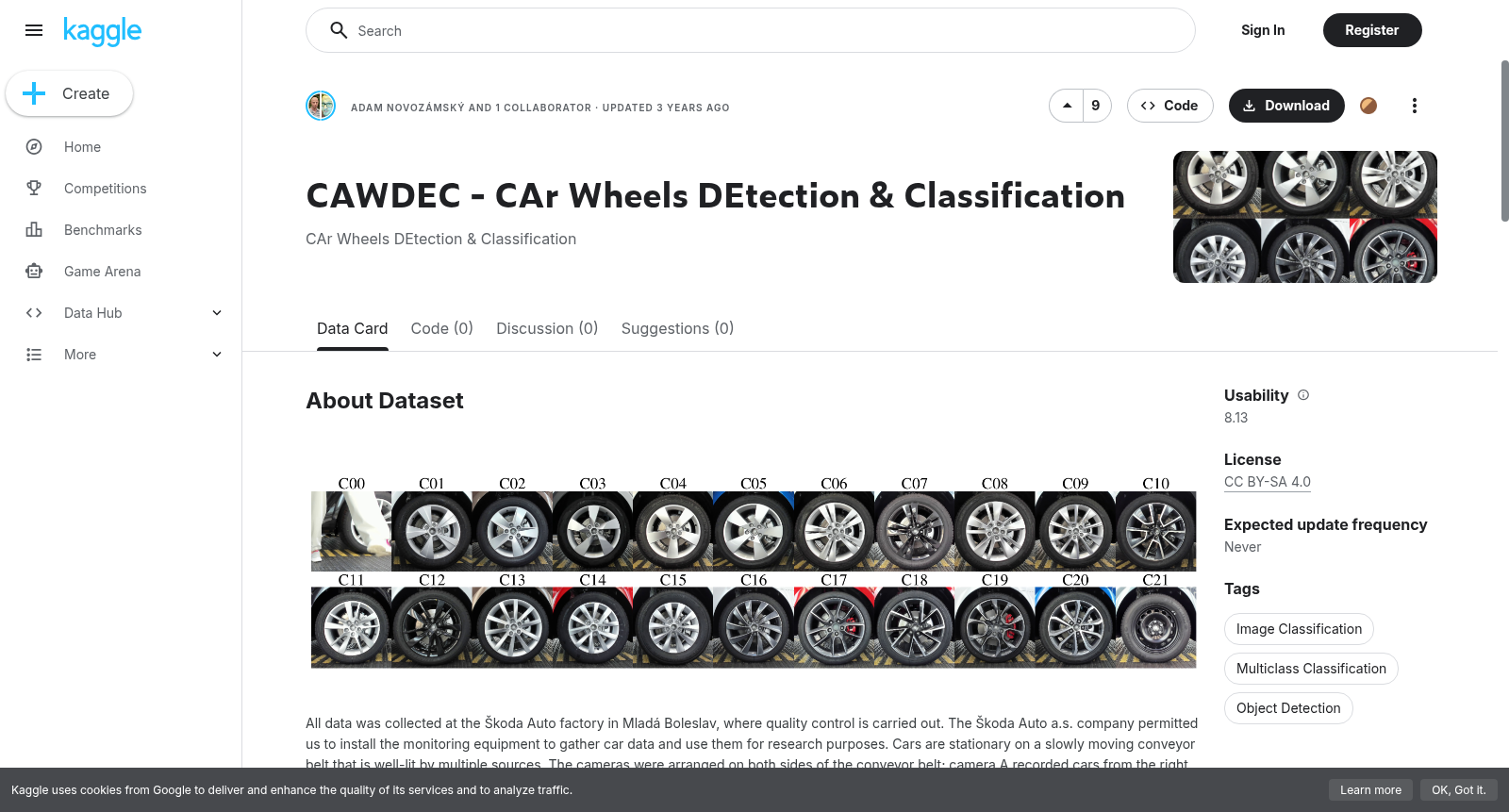Open the Code button near Download
Screen dimensions: 1509x812
point(1169,106)
